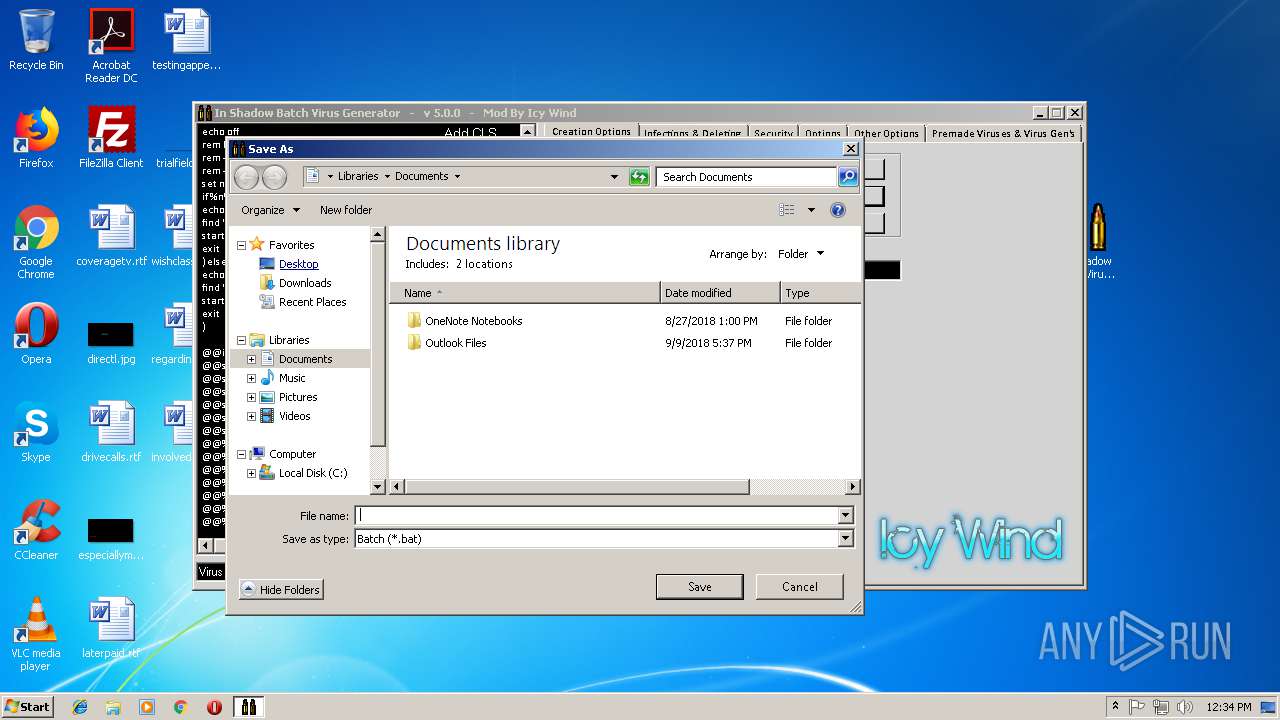Launch FileZilla Client desktop shortcut
The image size is (1280, 720).
tap(111, 138)
